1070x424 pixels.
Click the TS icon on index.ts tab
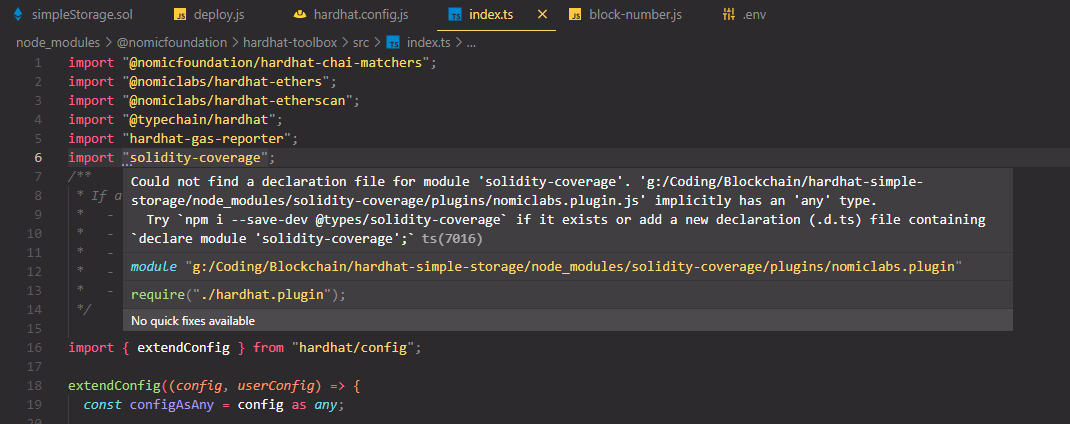point(455,14)
